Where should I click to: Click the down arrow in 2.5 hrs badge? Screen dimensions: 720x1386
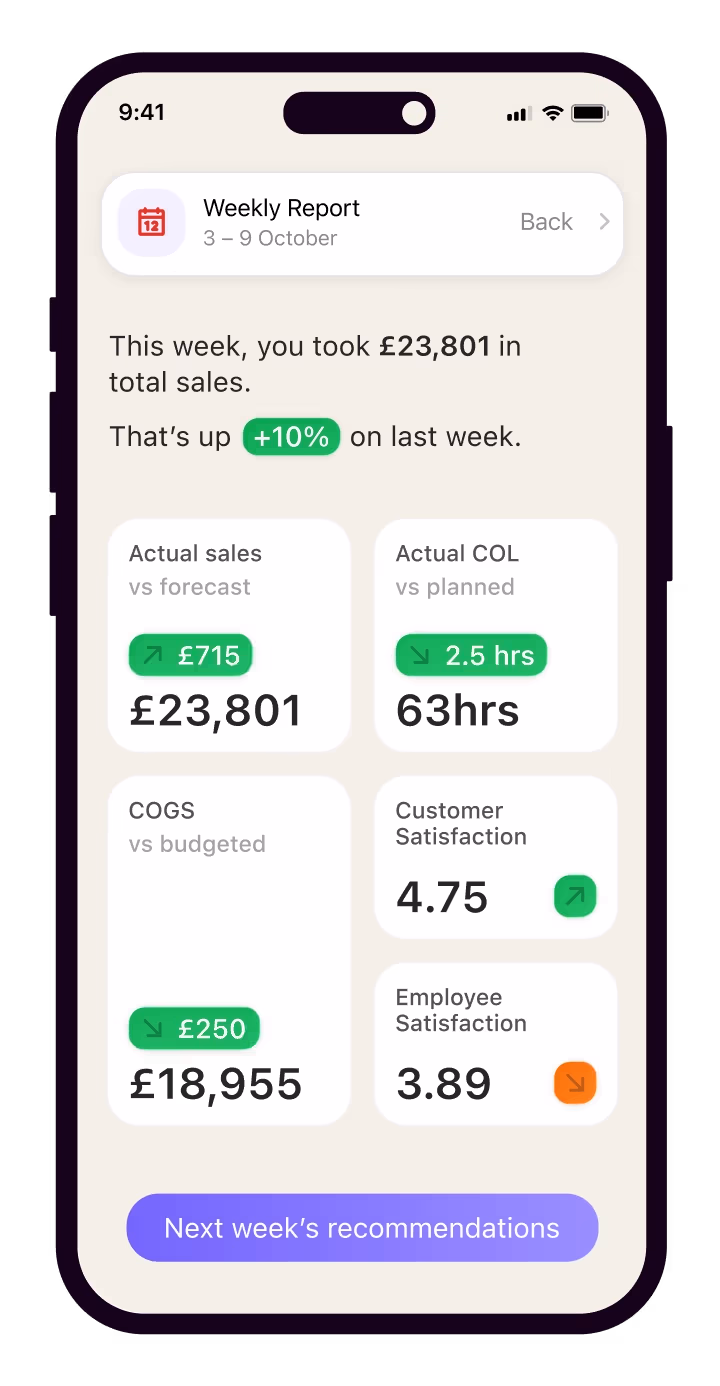420,655
